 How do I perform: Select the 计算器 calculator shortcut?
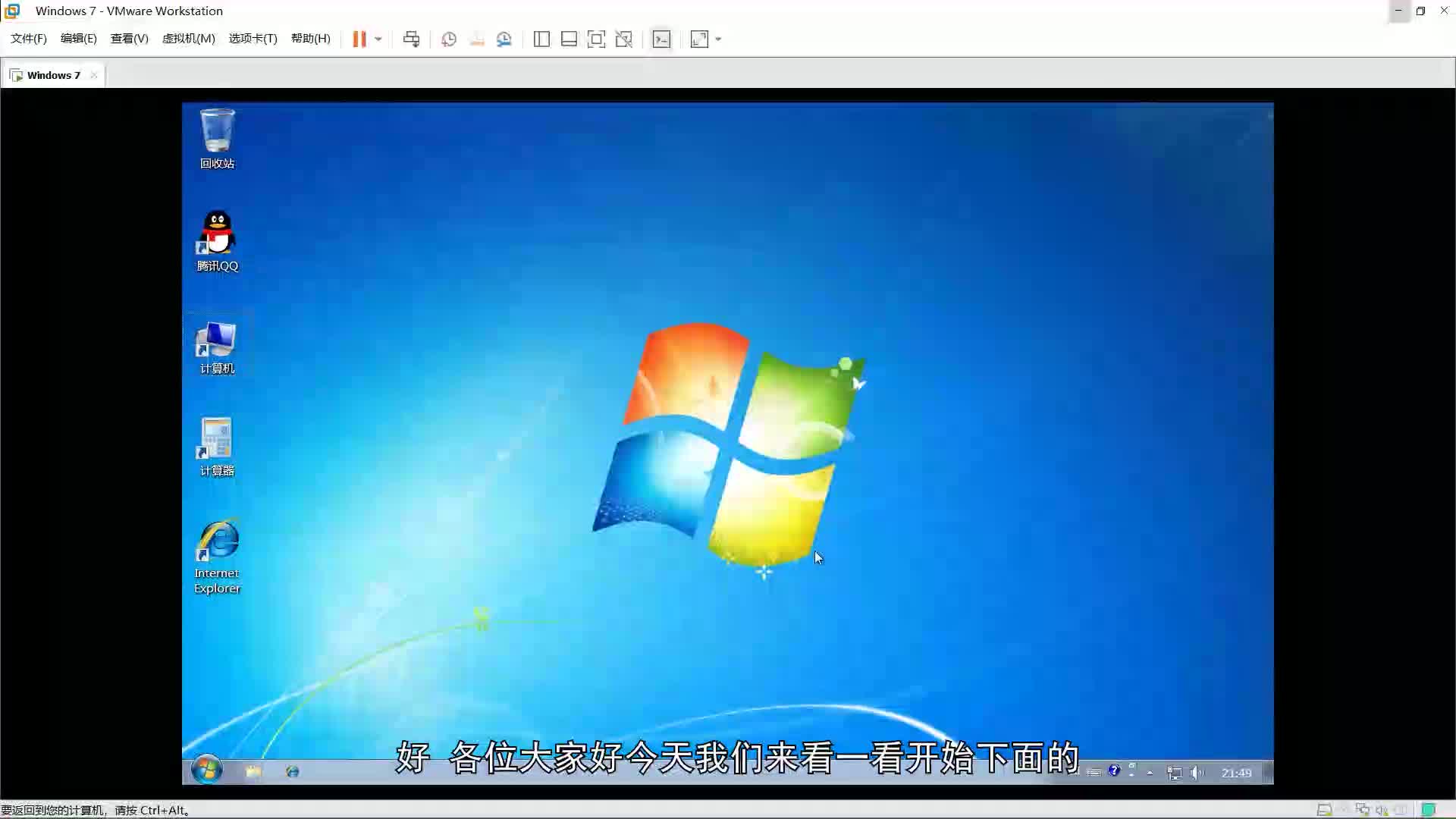pos(218,447)
